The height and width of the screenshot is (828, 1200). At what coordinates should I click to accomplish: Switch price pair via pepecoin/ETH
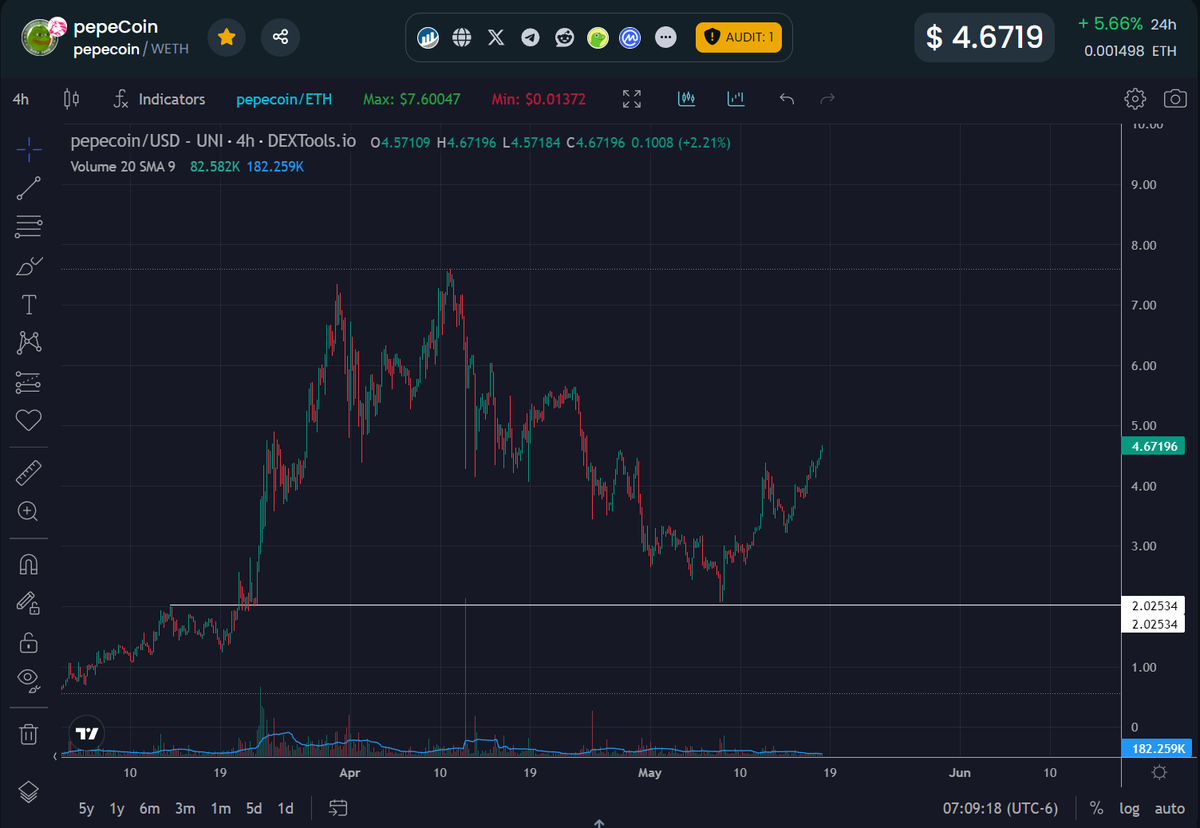pos(284,99)
